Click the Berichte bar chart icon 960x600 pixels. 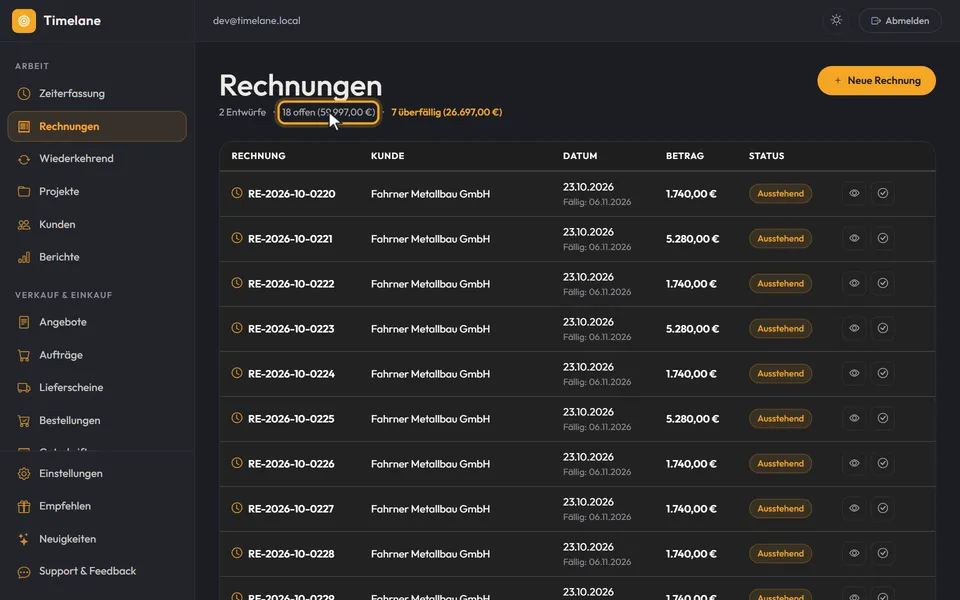coord(24,257)
